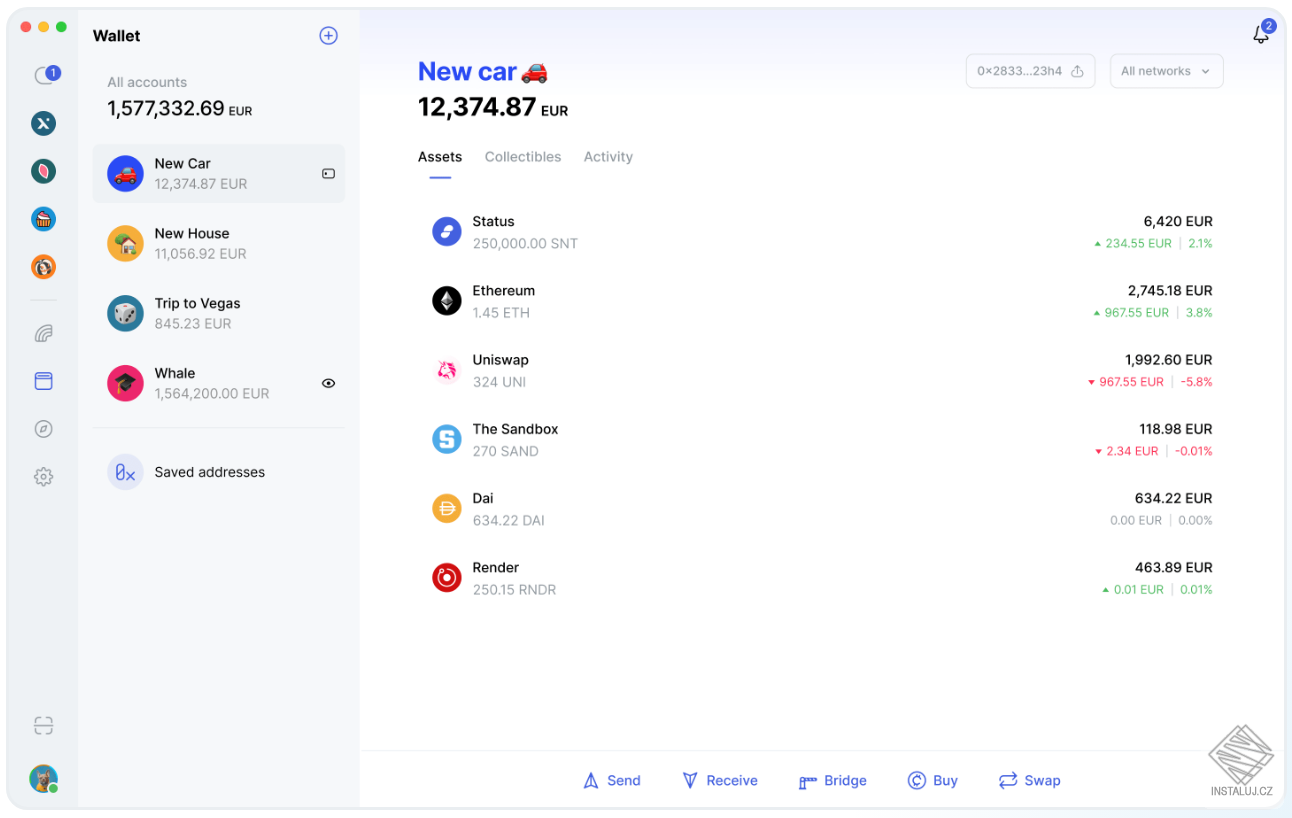
Task: Click the 1.45 ETH balance
Action: 502,313
